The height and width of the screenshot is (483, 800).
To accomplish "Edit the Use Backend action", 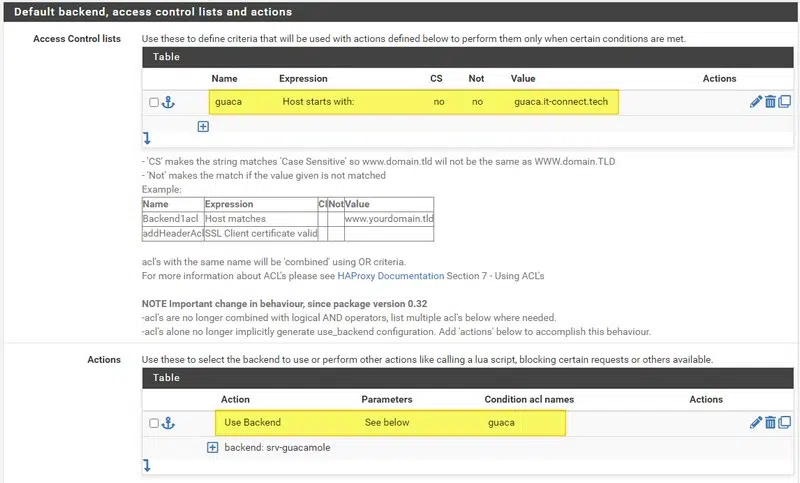I will 756,422.
